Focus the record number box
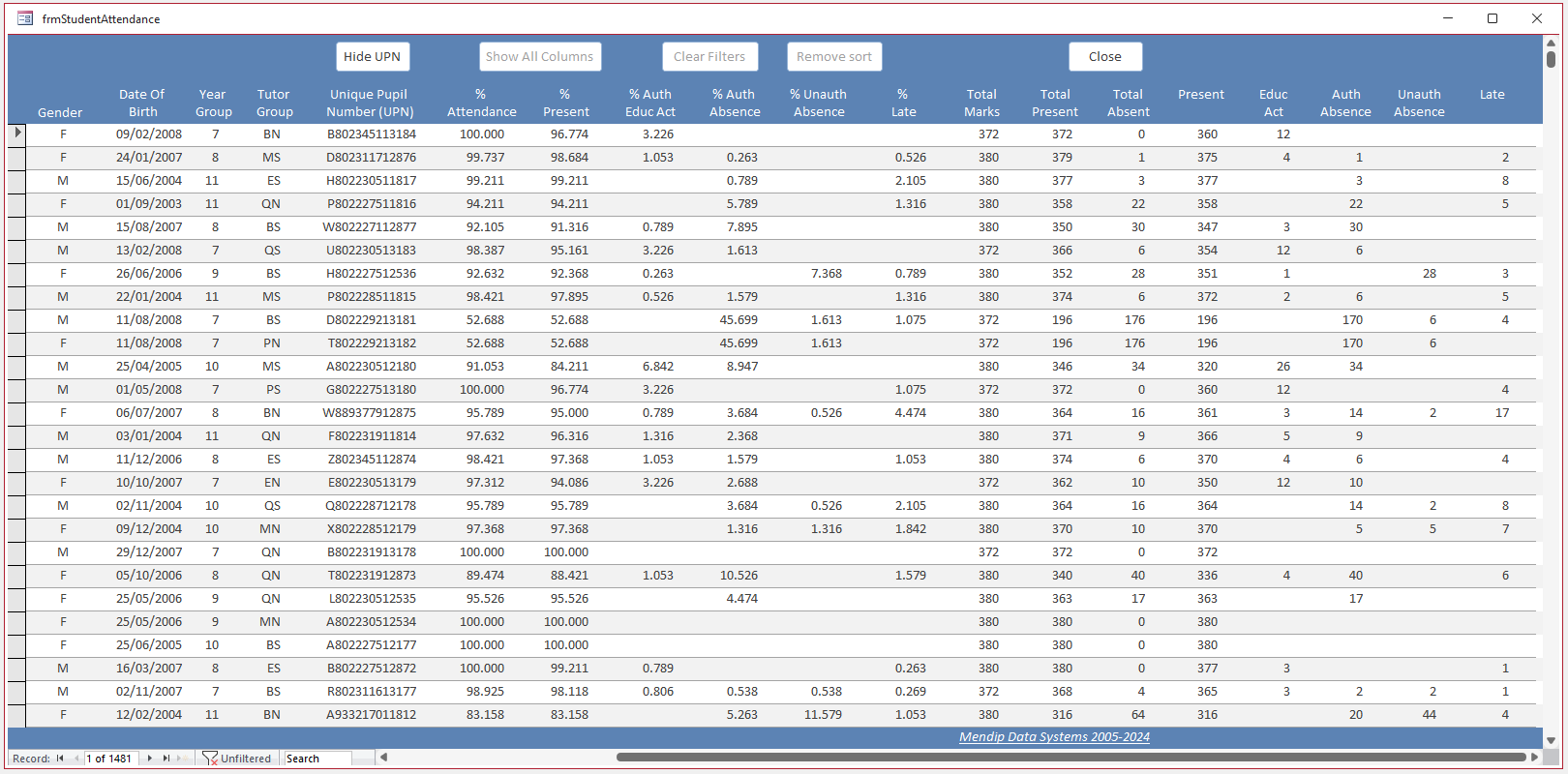Viewport: 1568px width, 774px height. tap(110, 759)
